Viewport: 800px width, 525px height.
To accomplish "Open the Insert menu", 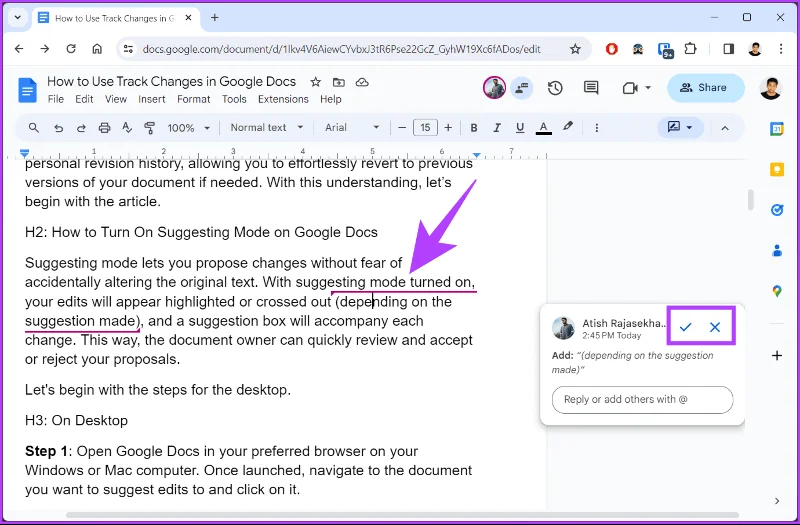I will pos(152,99).
